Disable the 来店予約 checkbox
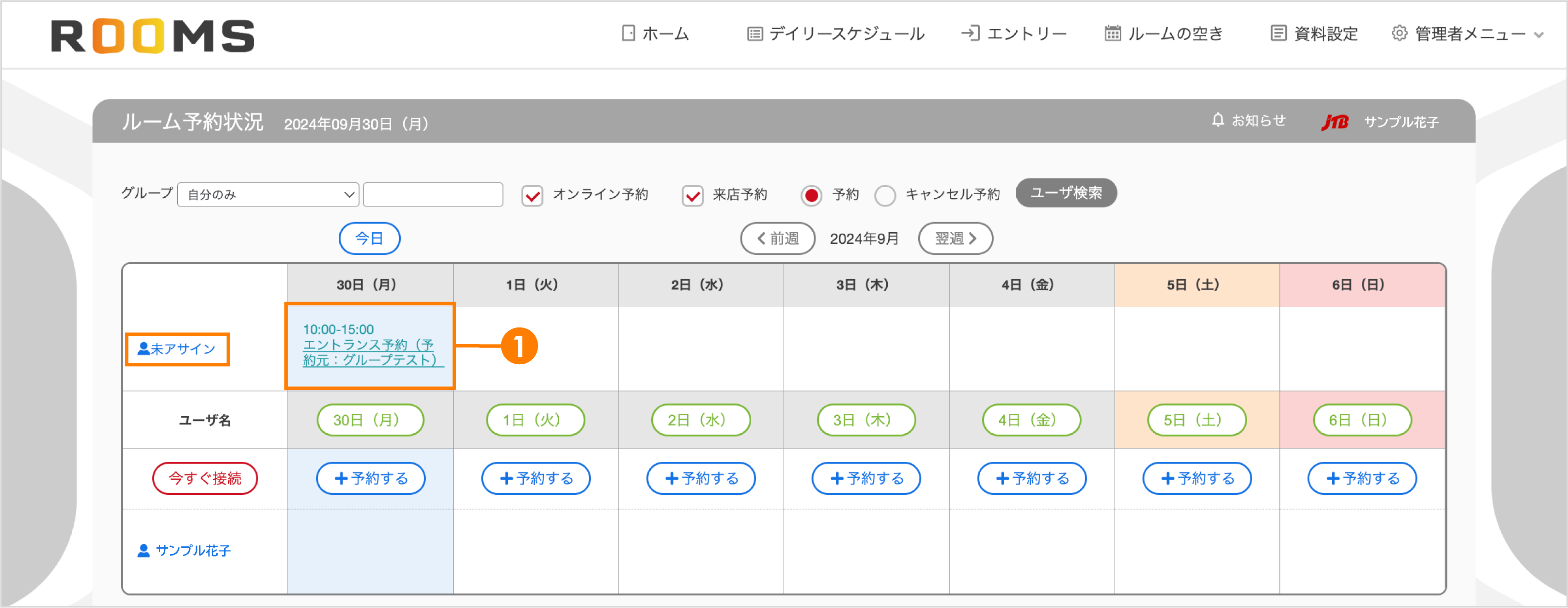The width and height of the screenshot is (1568, 608). point(692,196)
